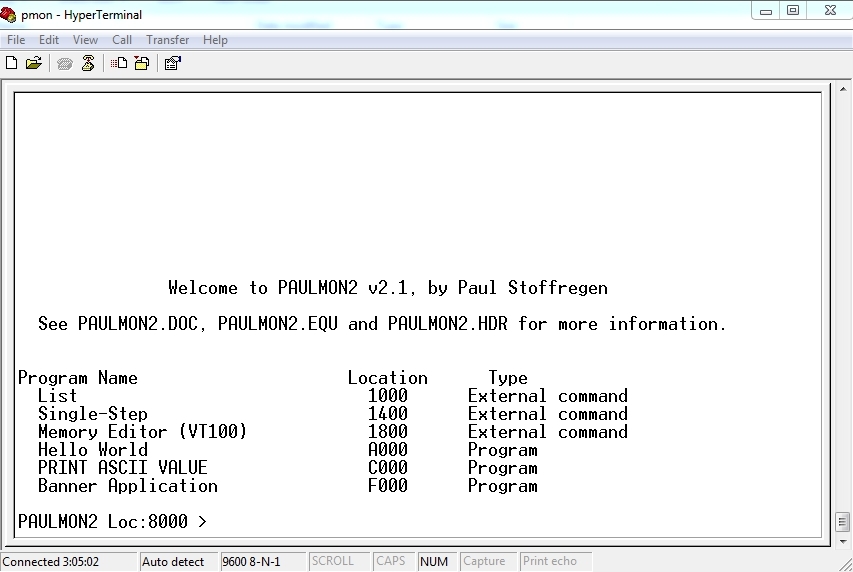
Task: Click the CAPS status indicator
Action: (x=394, y=561)
